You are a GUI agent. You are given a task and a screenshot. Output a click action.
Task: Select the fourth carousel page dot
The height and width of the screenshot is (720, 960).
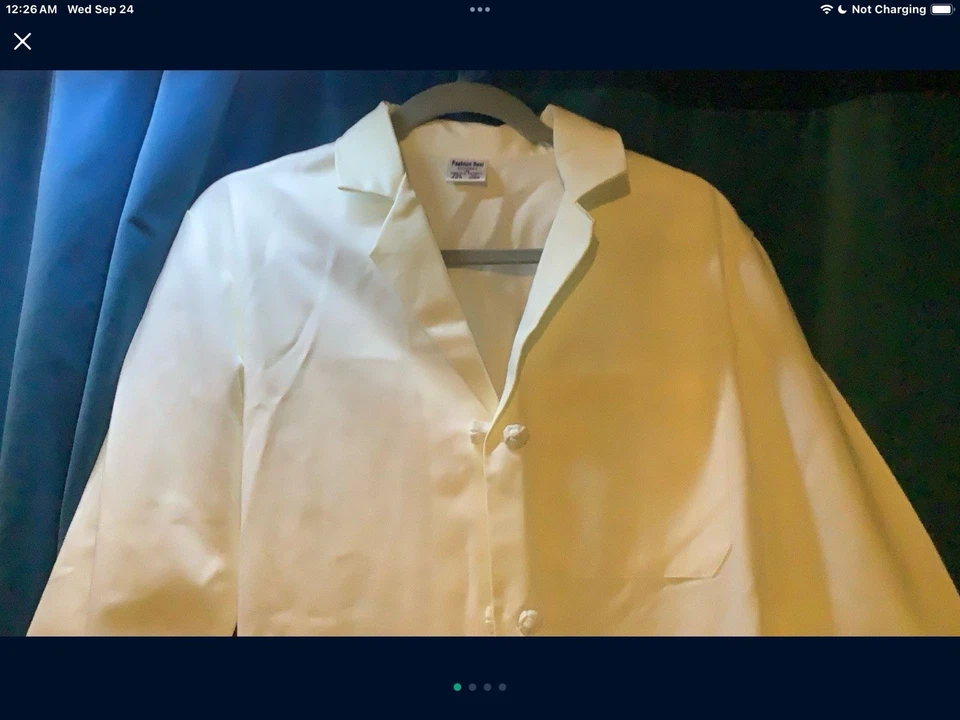point(502,687)
